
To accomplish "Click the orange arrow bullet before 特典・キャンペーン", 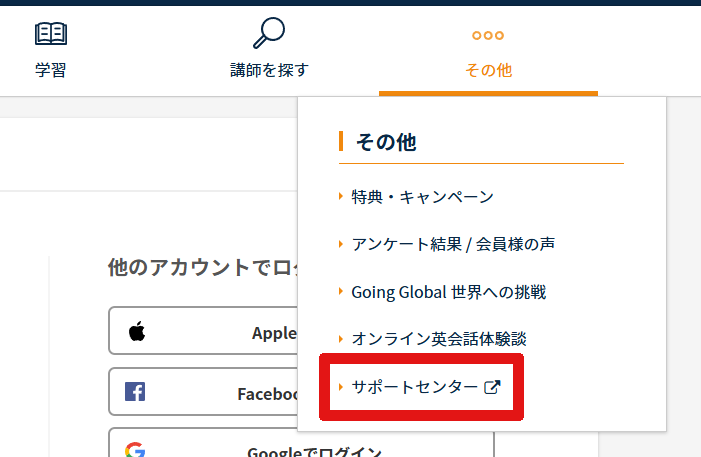I will [x=341, y=197].
